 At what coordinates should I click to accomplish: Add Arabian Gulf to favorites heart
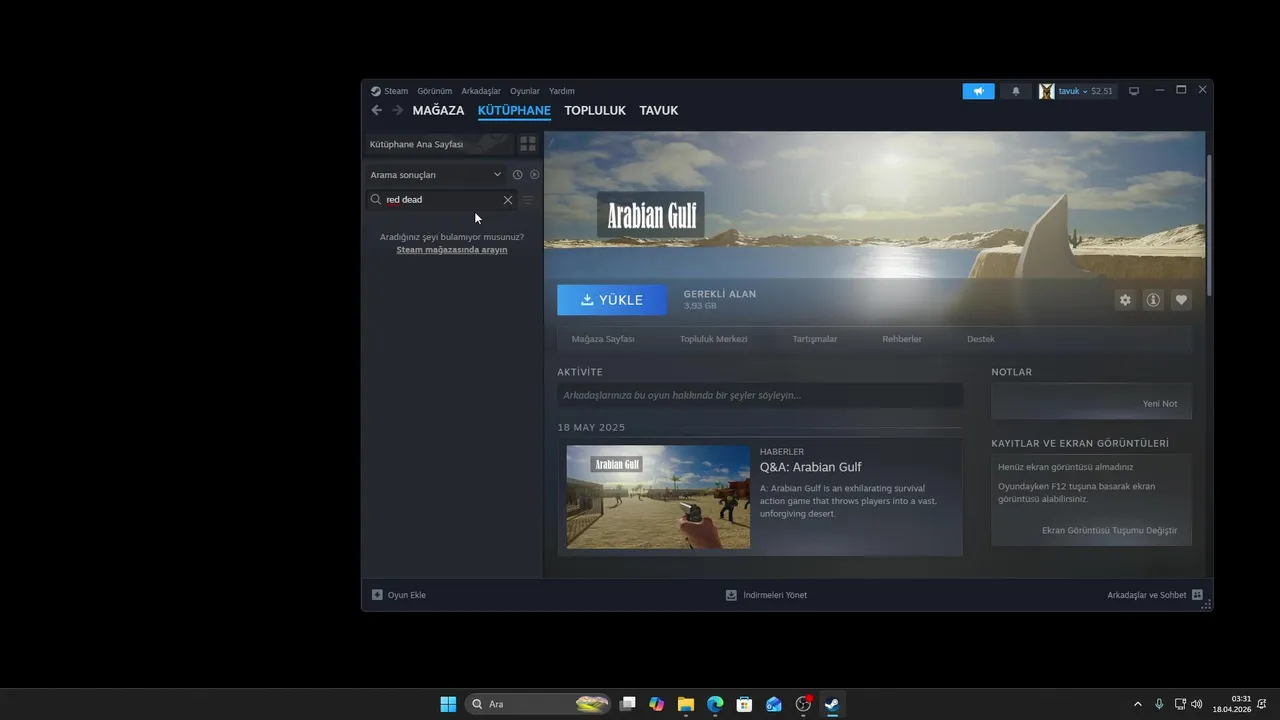tap(1181, 300)
